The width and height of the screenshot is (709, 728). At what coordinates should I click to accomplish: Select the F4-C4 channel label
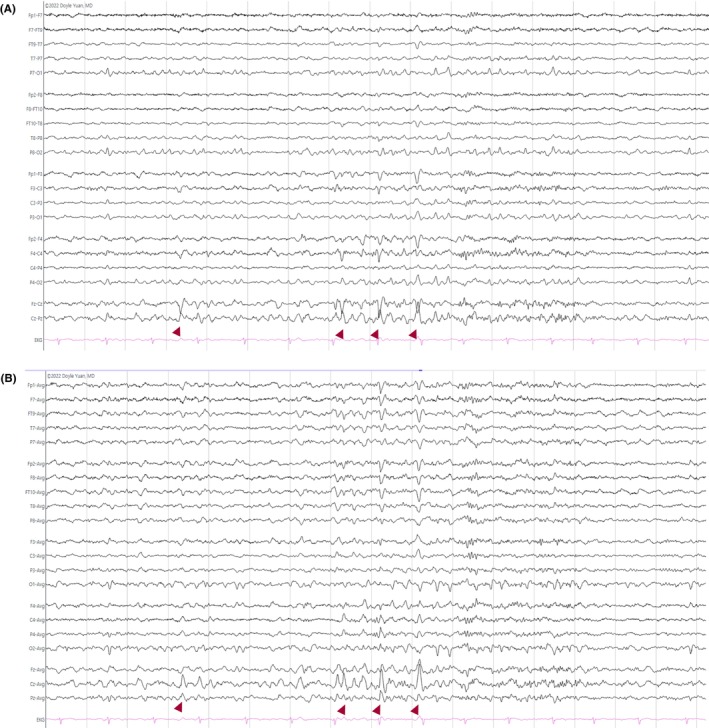pyautogui.click(x=36, y=254)
